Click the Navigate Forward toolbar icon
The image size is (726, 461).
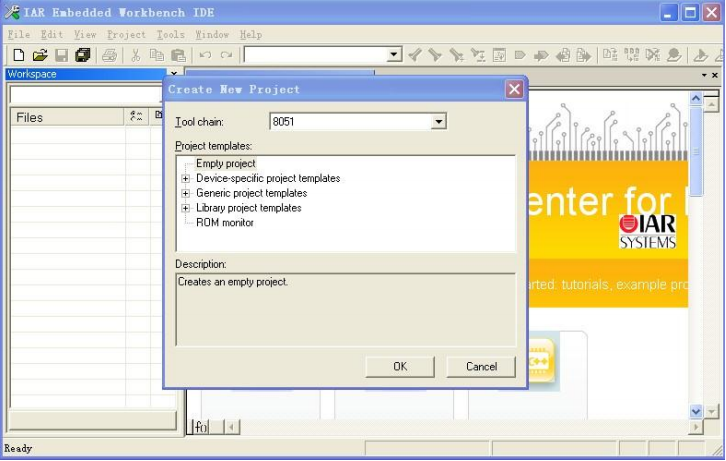click(x=583, y=55)
